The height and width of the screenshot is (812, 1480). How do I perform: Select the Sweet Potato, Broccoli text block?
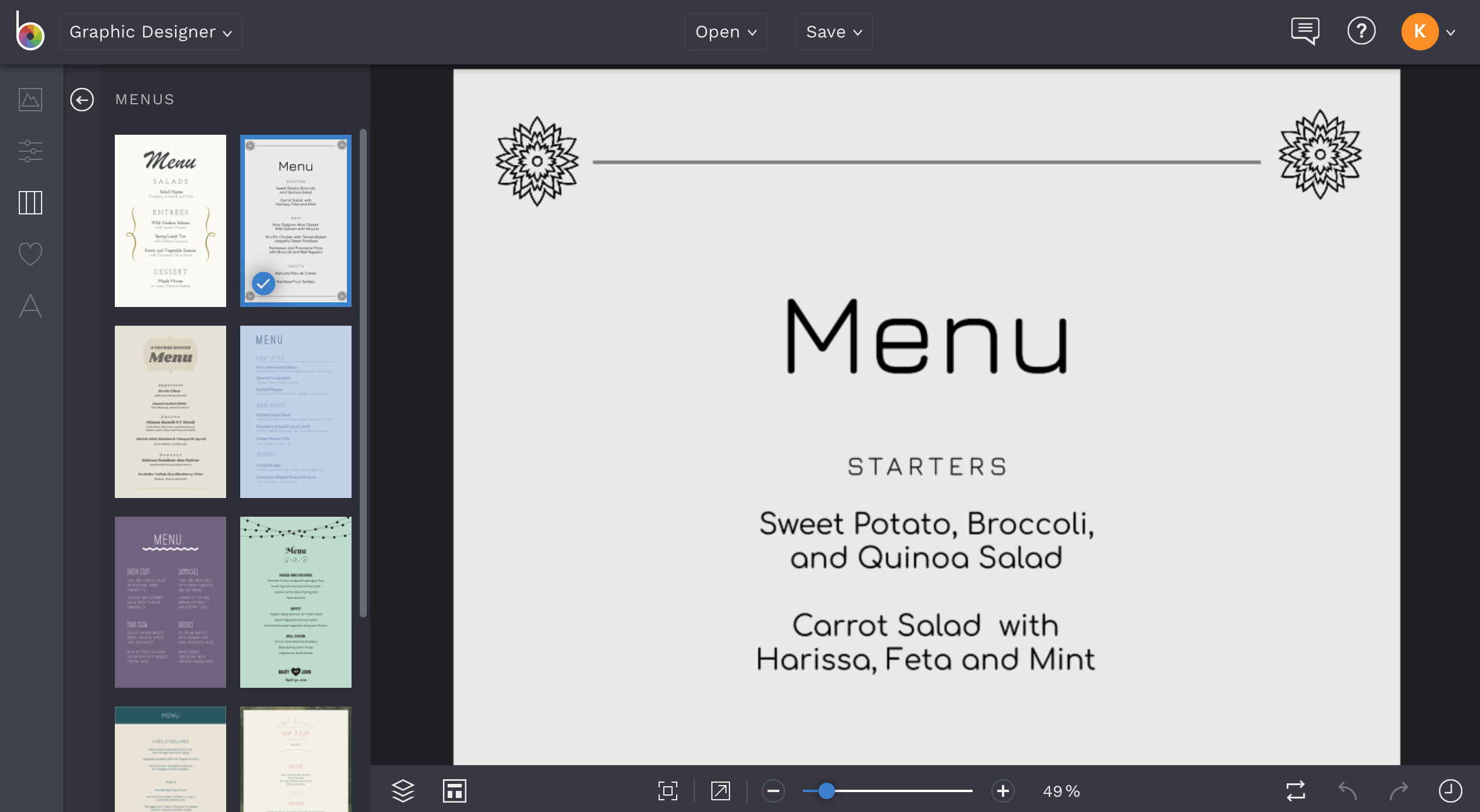pos(927,540)
